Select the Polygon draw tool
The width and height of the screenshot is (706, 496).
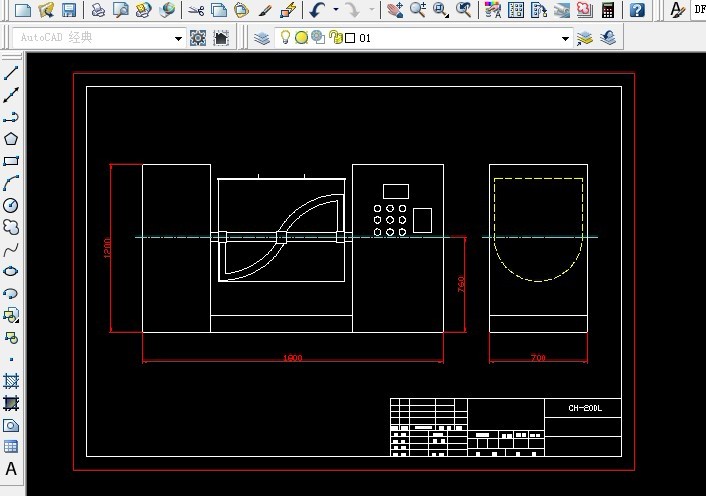coord(11,139)
